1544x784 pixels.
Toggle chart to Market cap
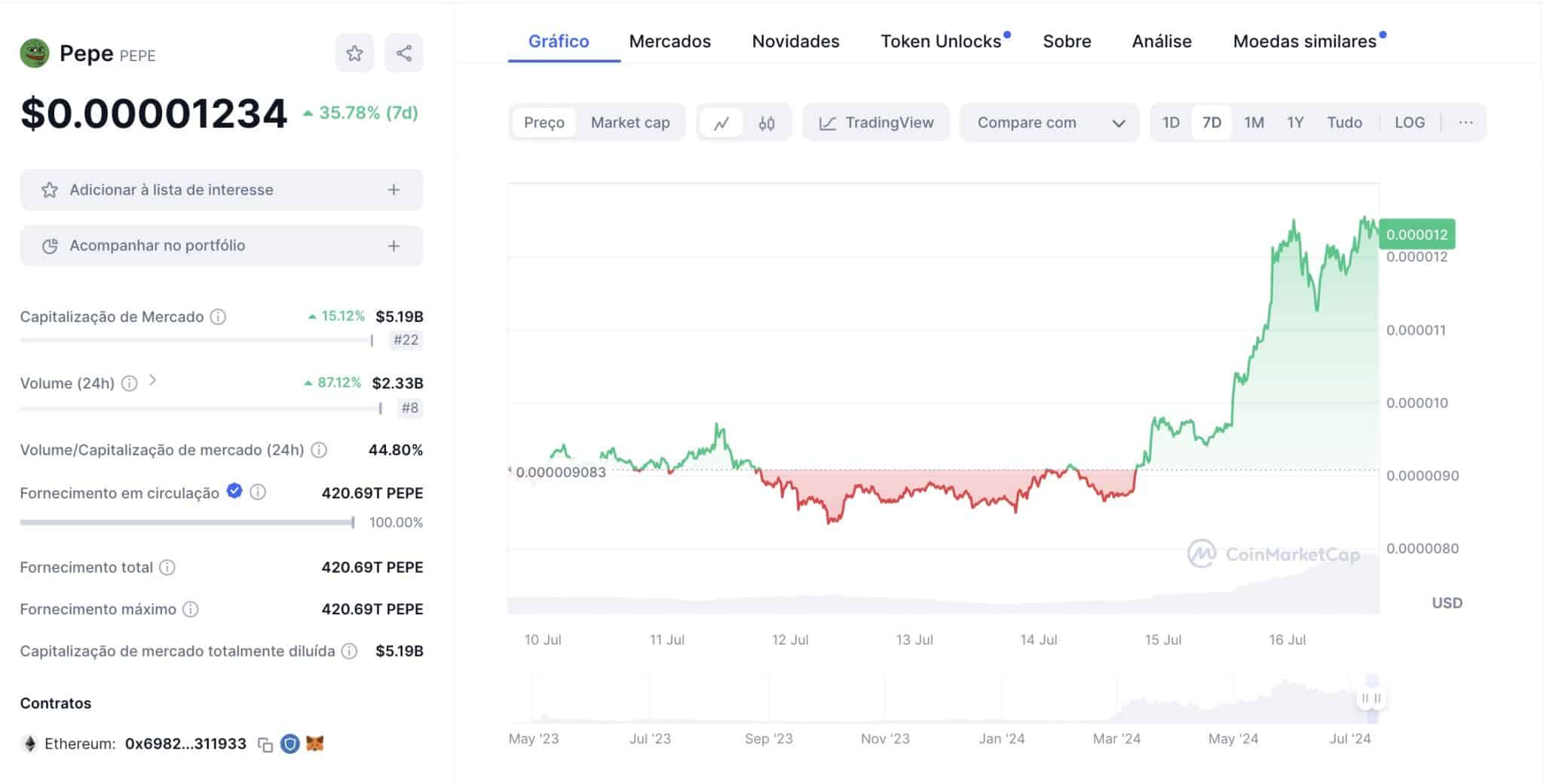click(630, 123)
